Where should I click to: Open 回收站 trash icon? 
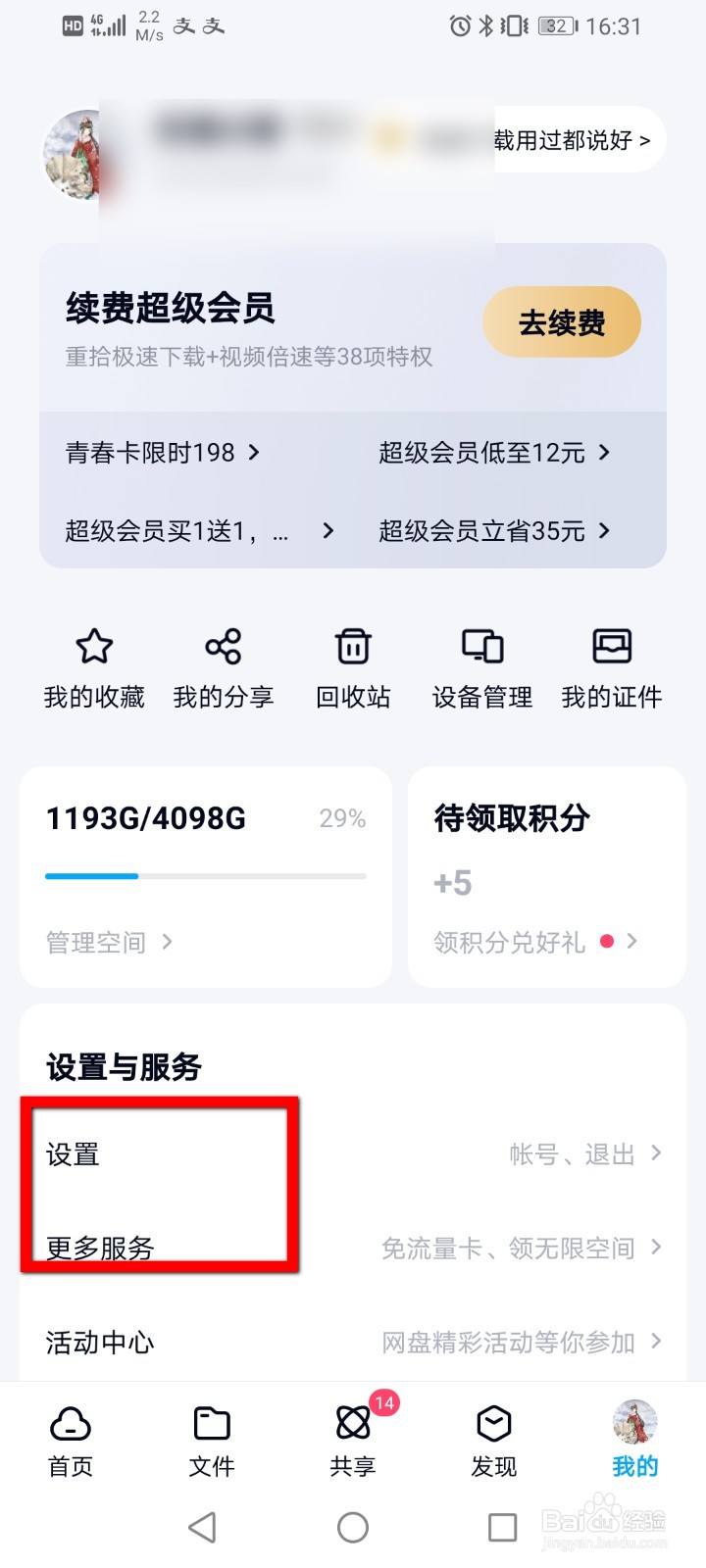pyautogui.click(x=353, y=647)
